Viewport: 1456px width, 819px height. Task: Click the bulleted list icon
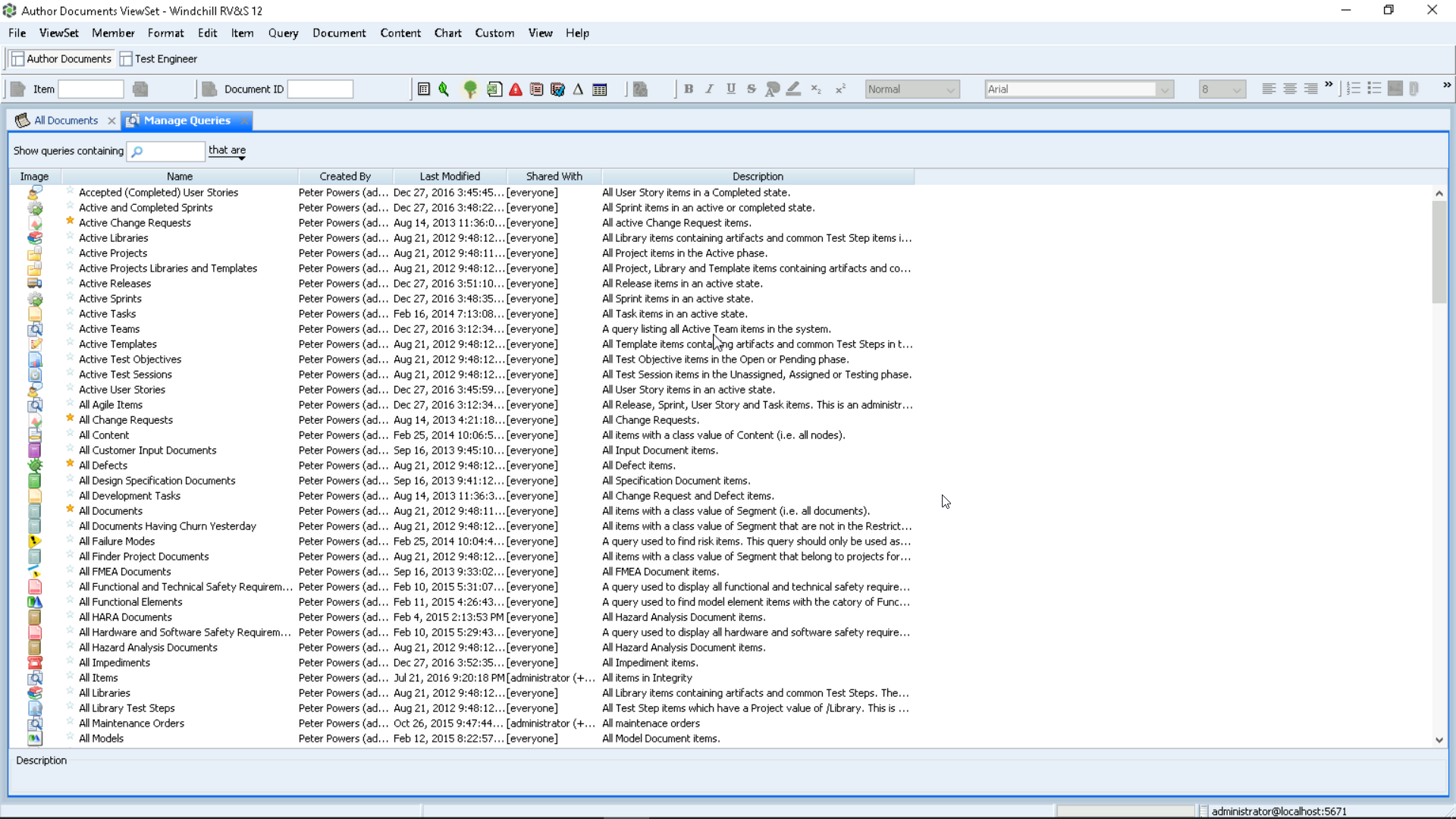pos(1374,89)
